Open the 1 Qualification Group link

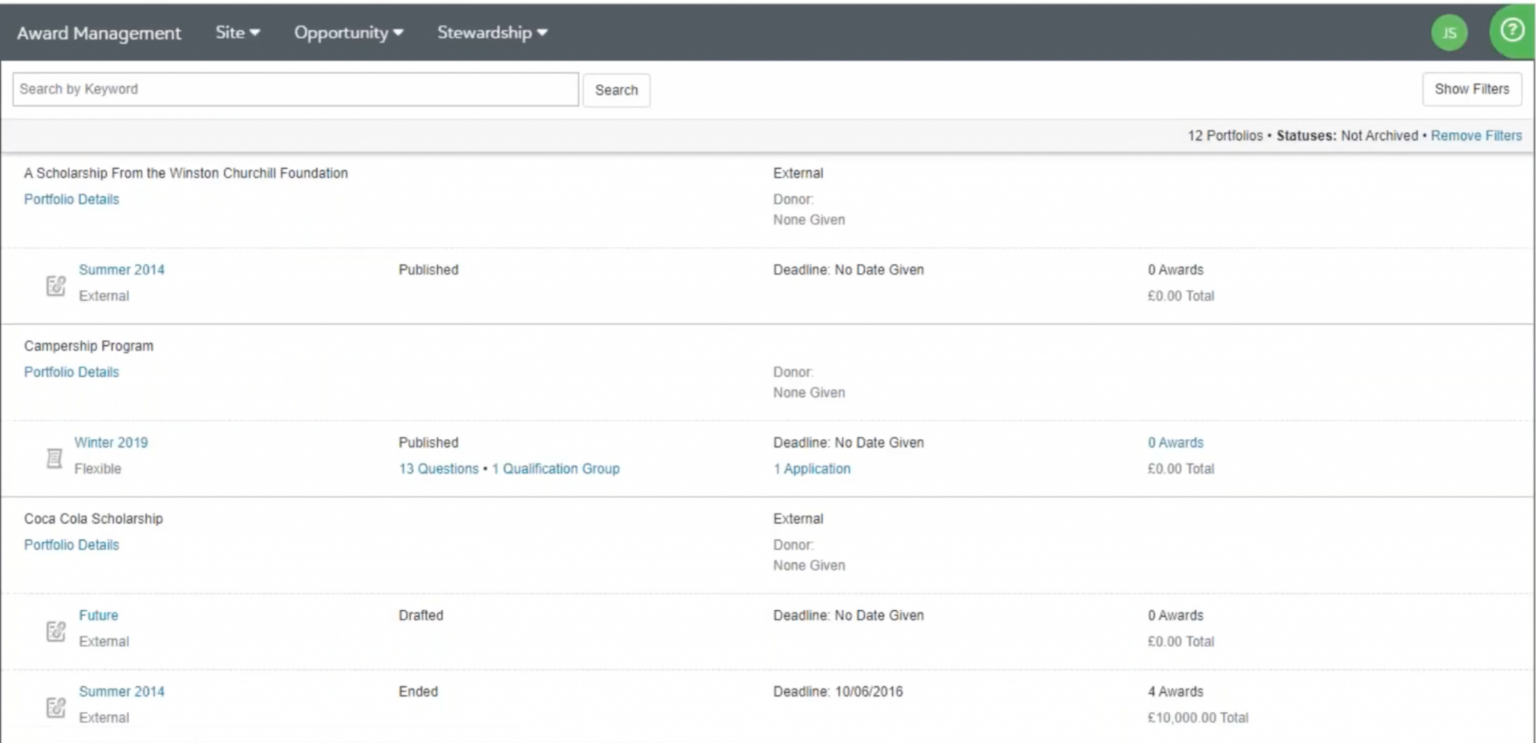point(557,468)
